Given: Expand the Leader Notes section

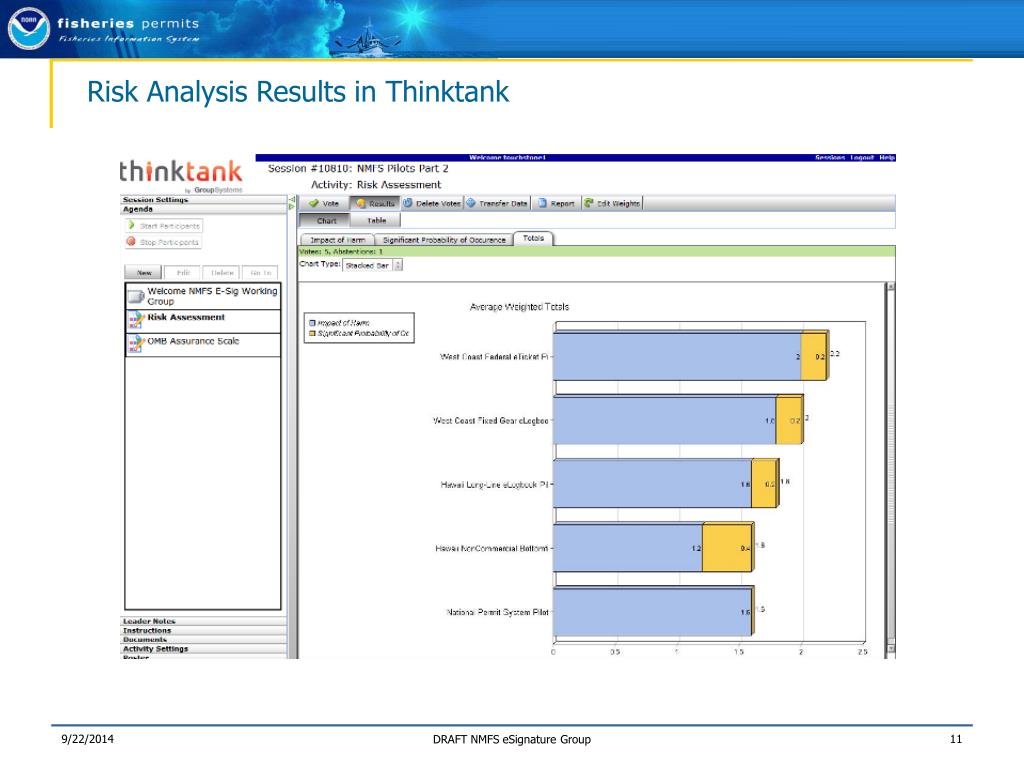Looking at the screenshot, I should [x=204, y=621].
